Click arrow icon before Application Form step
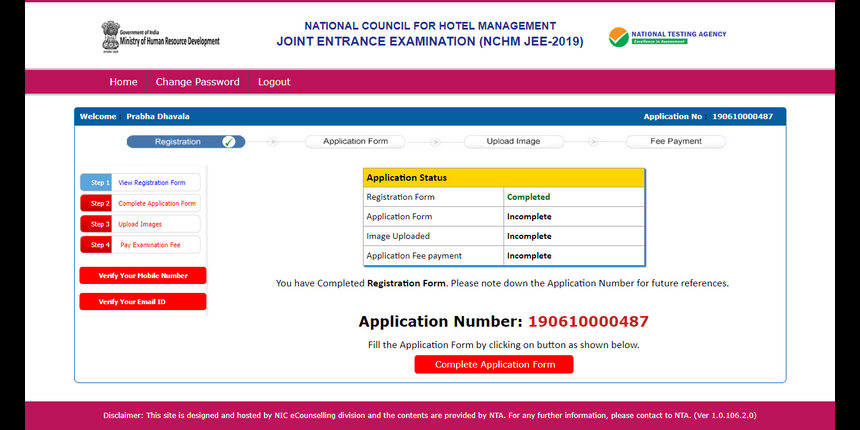 pos(273,142)
